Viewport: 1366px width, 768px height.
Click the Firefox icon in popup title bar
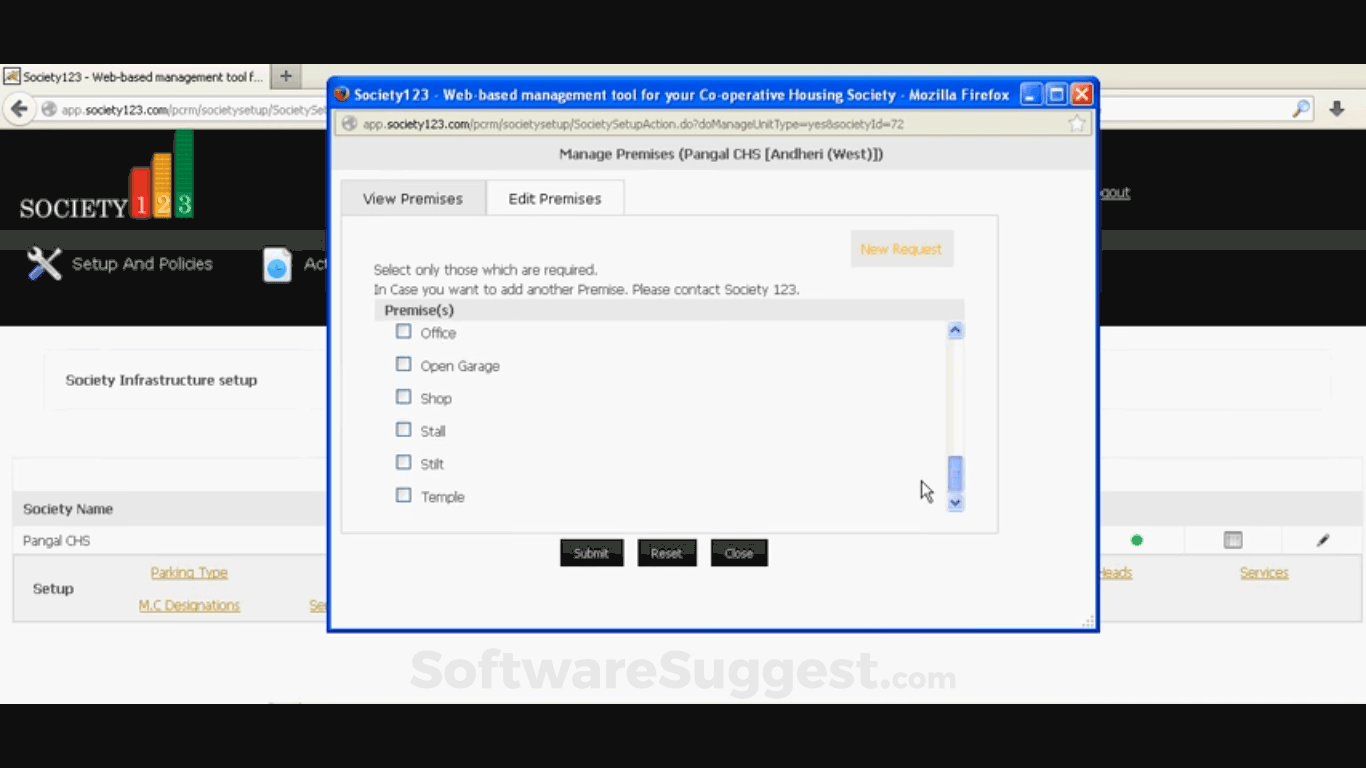[x=342, y=95]
